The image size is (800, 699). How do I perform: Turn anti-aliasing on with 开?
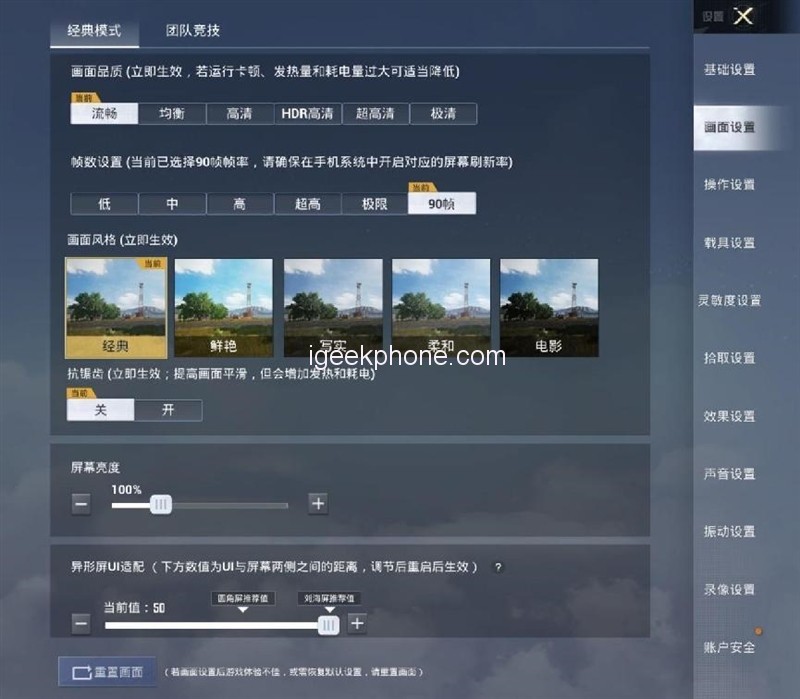click(x=168, y=410)
